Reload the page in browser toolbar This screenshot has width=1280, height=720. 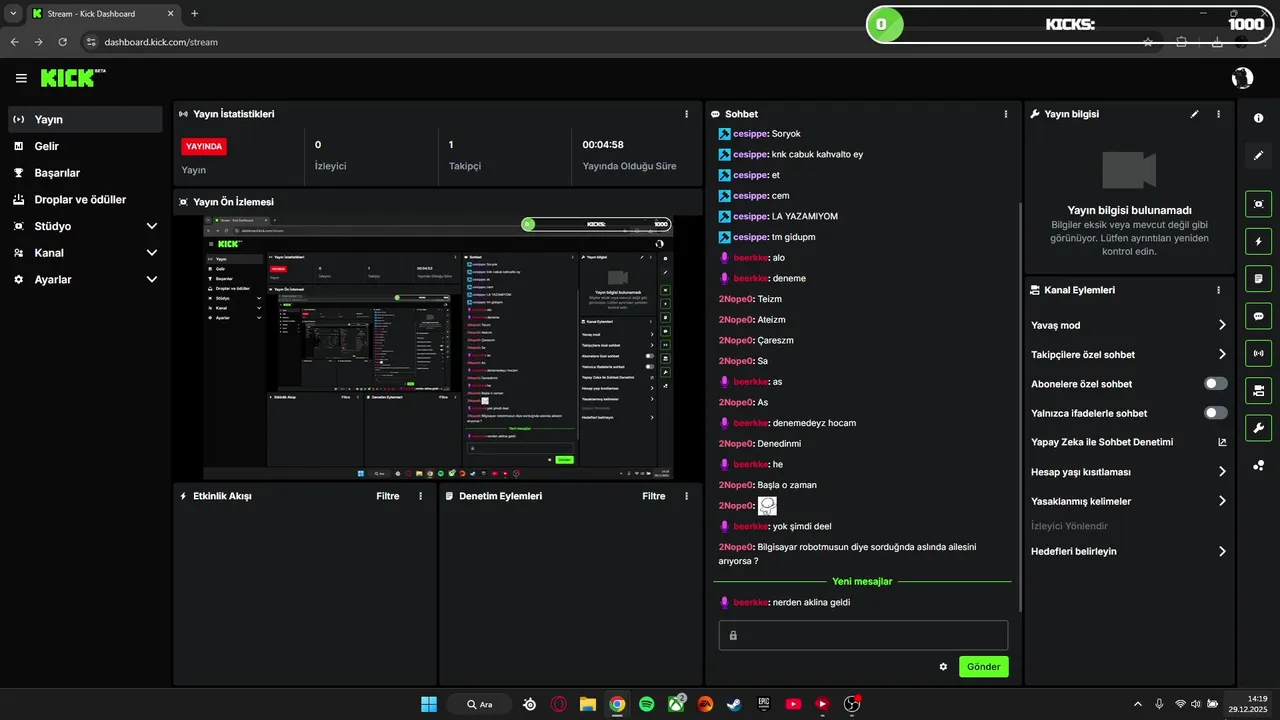pos(63,42)
